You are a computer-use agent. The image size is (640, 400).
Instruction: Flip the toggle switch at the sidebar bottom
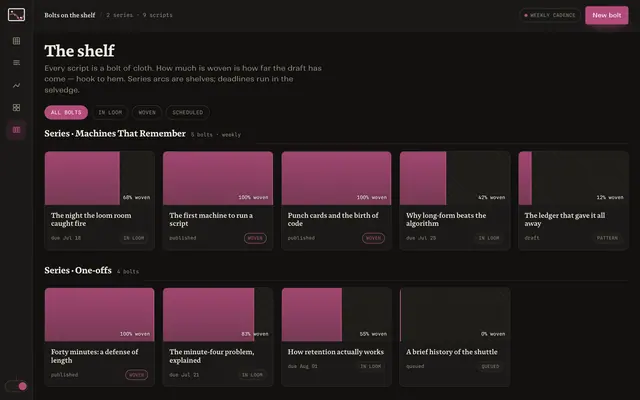tap(16, 386)
